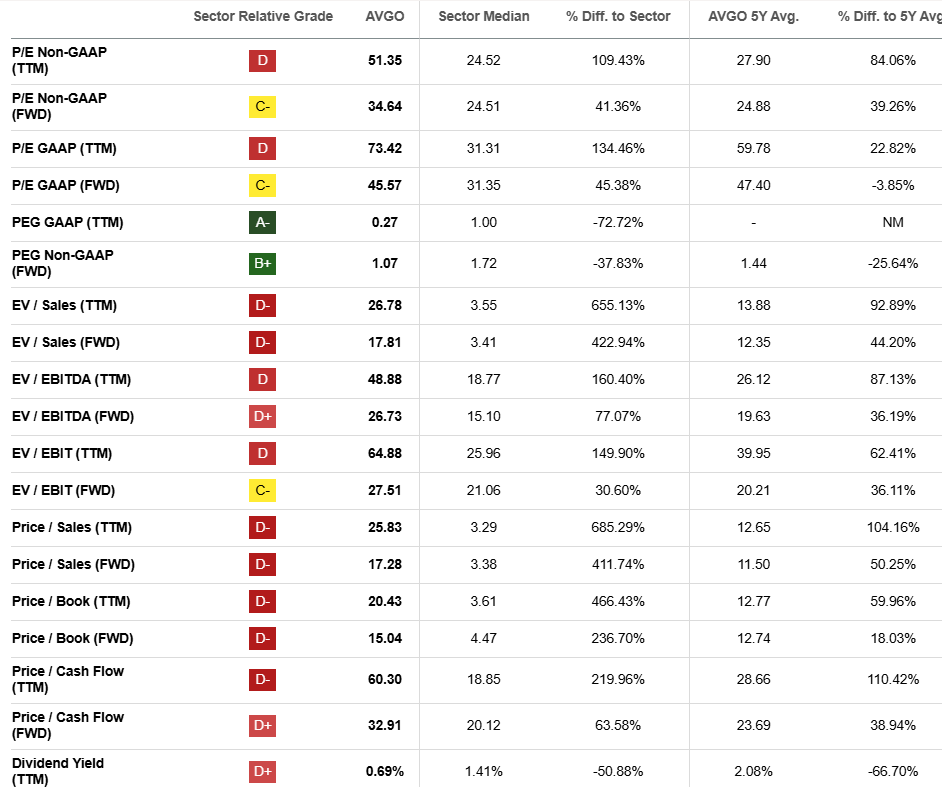The image size is (942, 787).
Task: Select the Sector Median column header
Action: (x=484, y=16)
